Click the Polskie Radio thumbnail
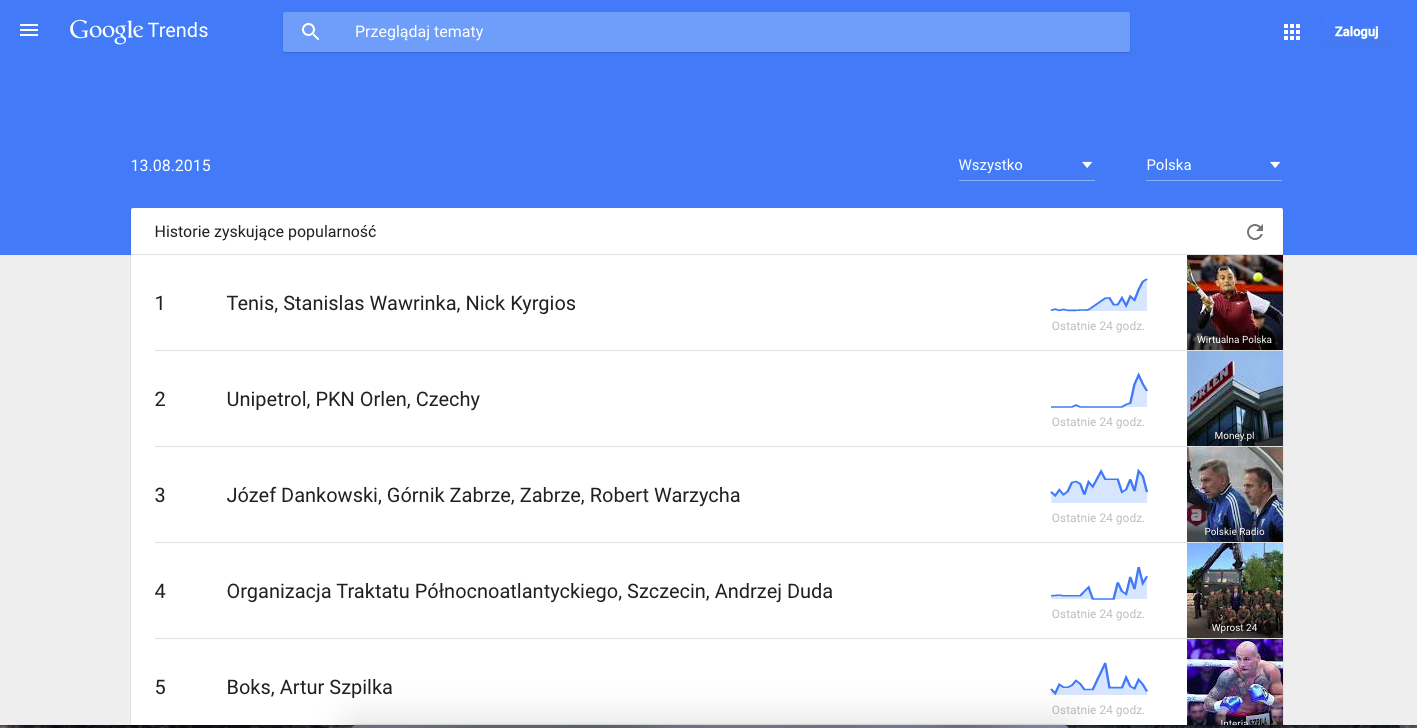The height and width of the screenshot is (728, 1417). pos(1234,494)
